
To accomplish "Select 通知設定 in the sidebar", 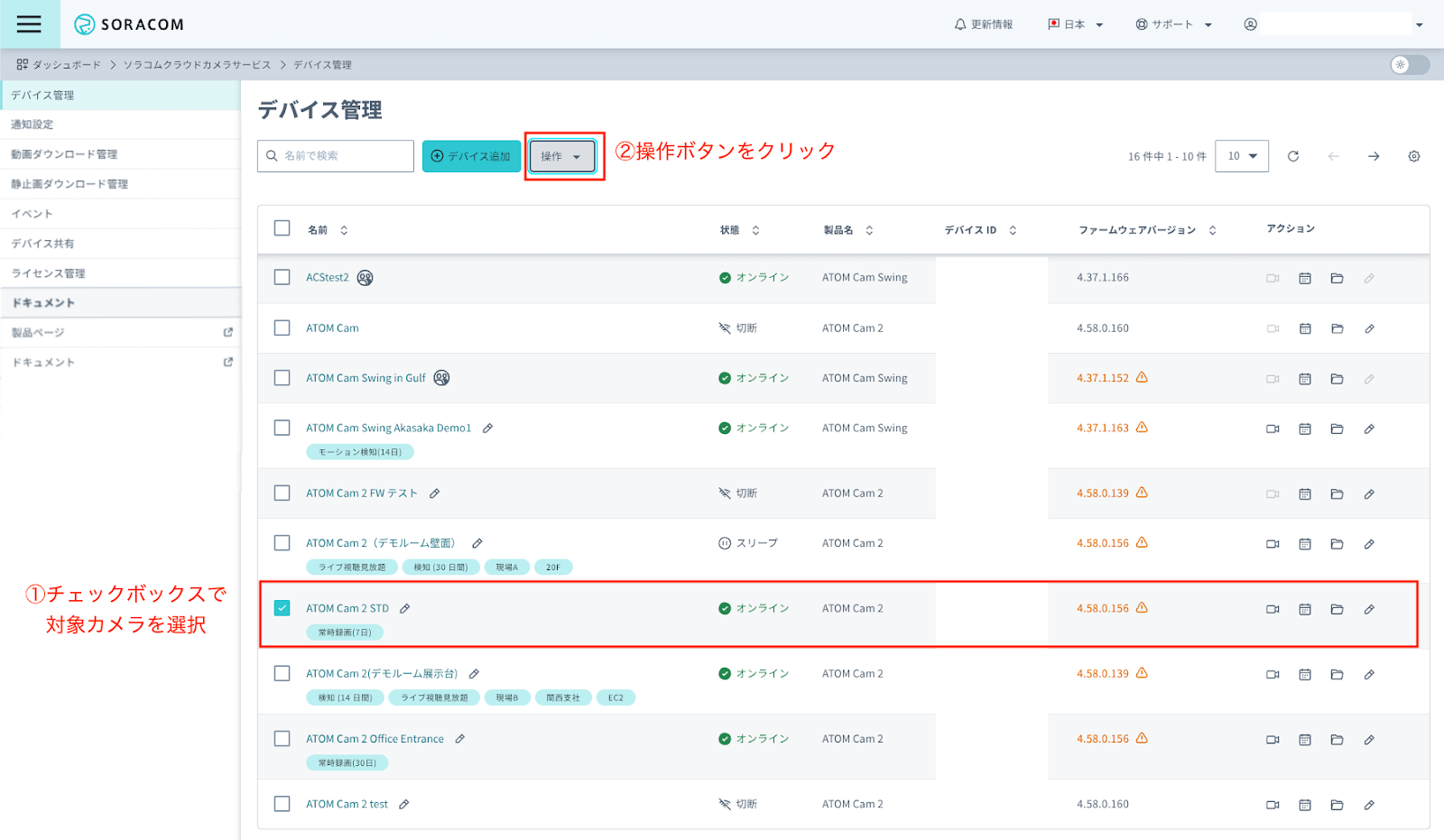I will click(x=32, y=125).
